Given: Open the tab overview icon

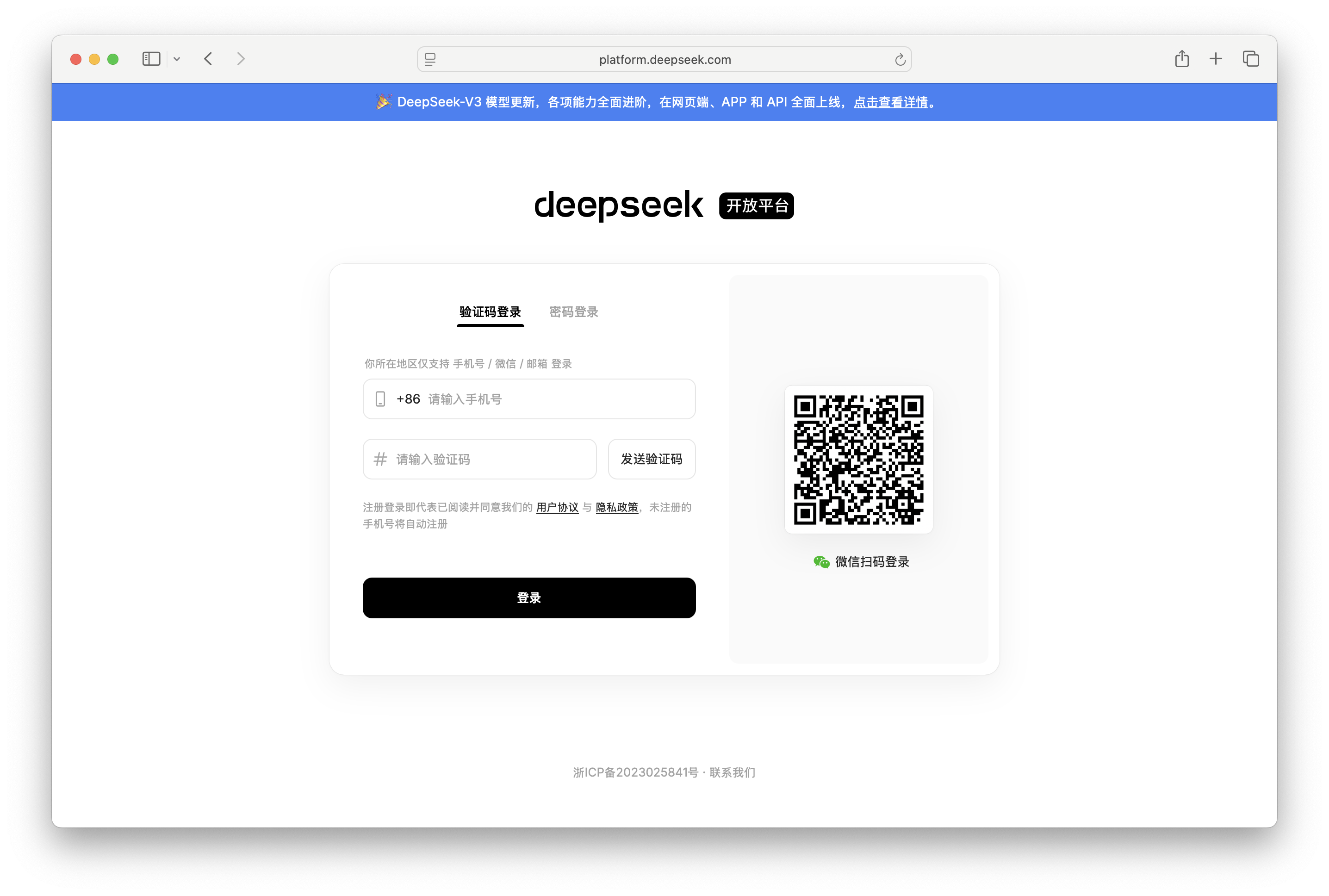Looking at the screenshot, I should [1251, 58].
